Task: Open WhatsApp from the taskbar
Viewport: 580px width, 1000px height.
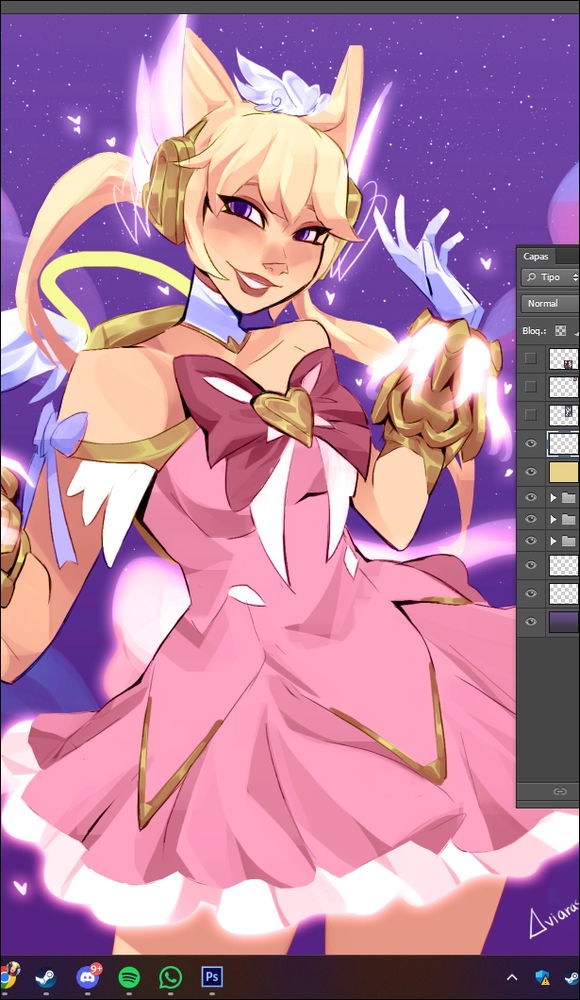Action: pyautogui.click(x=170, y=977)
